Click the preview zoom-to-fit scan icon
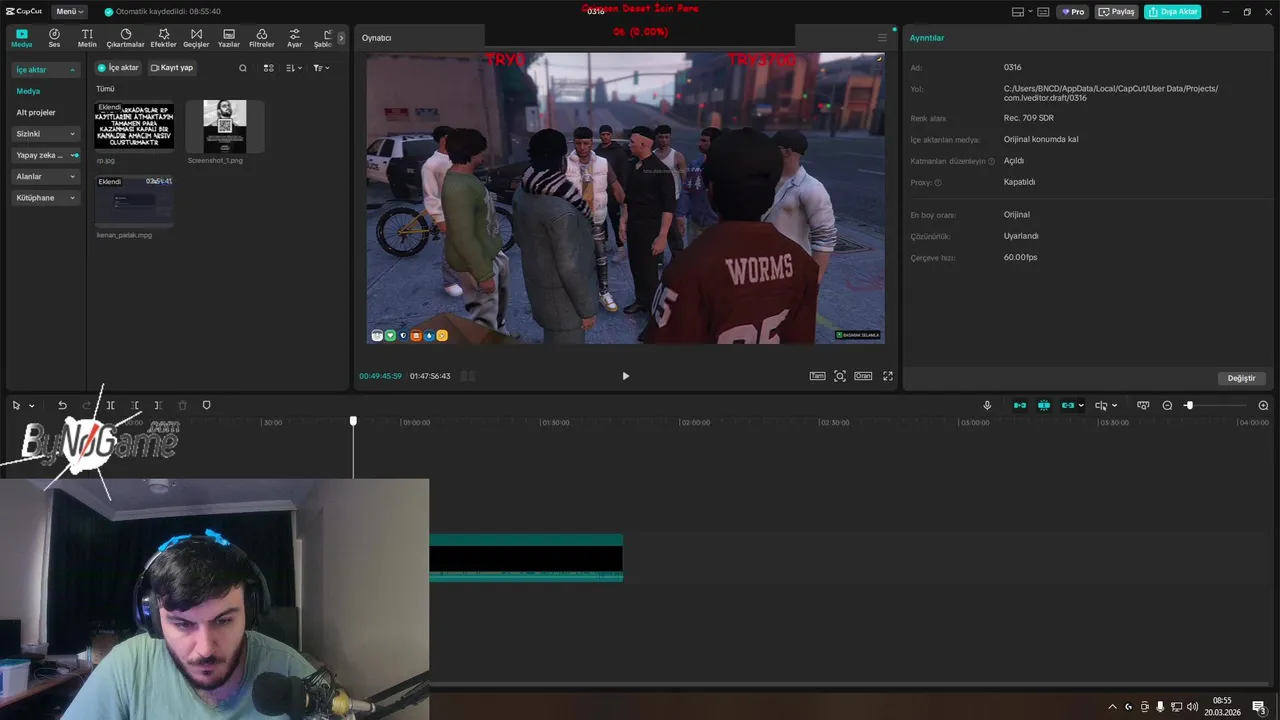This screenshot has width=1280, height=720. pos(840,376)
